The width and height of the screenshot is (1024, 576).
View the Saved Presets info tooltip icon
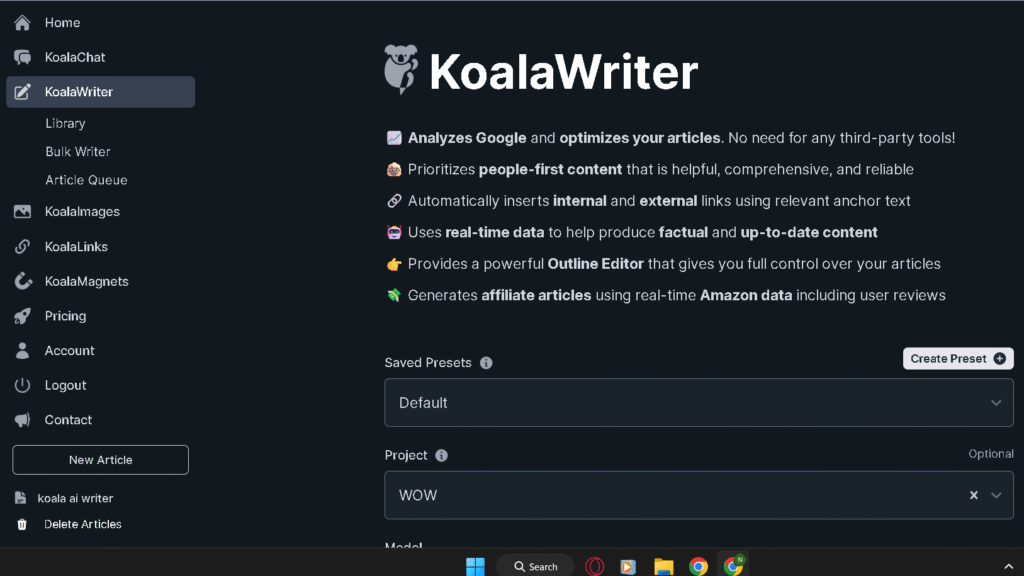(x=486, y=362)
